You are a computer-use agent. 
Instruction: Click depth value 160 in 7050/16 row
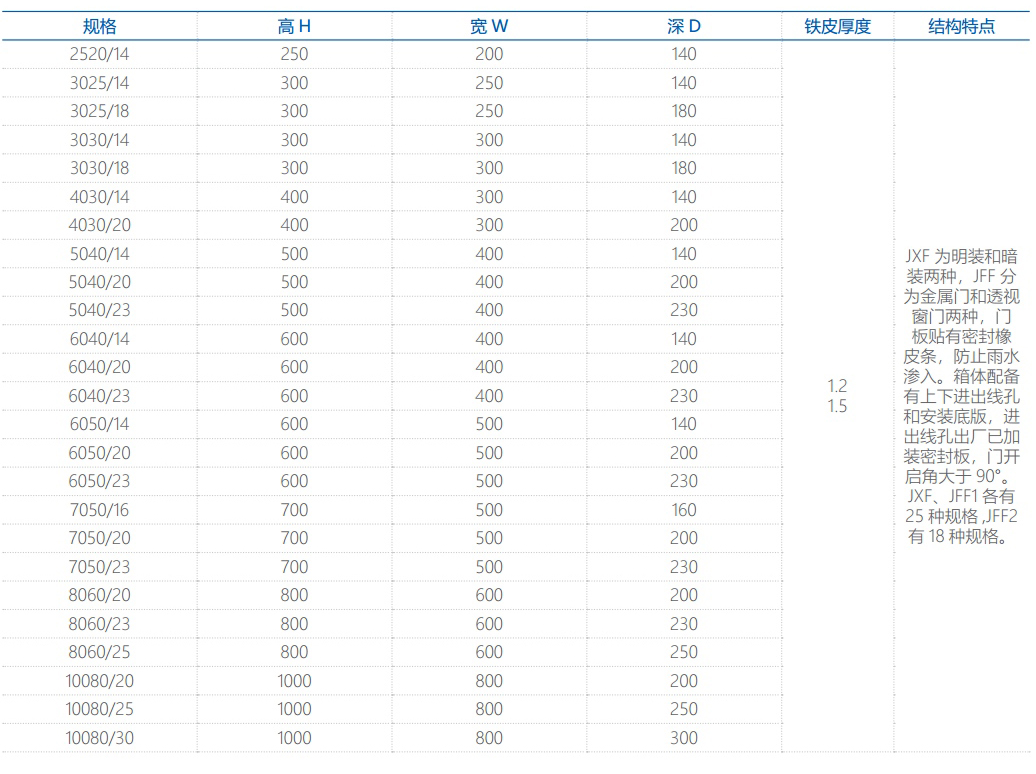click(684, 510)
